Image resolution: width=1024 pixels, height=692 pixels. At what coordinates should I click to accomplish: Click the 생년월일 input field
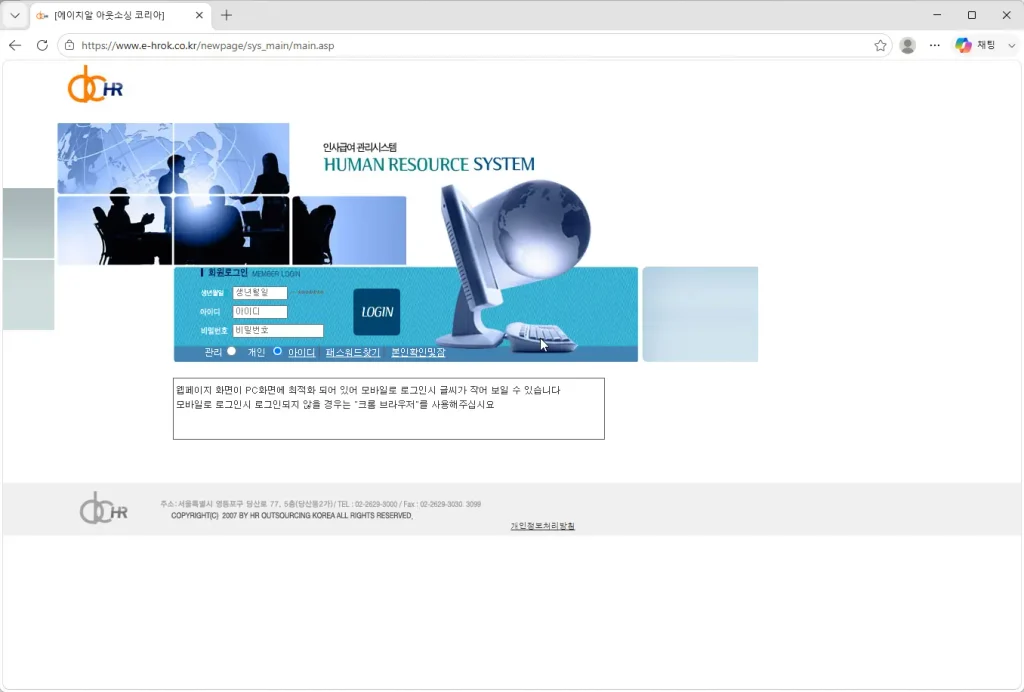coord(260,292)
